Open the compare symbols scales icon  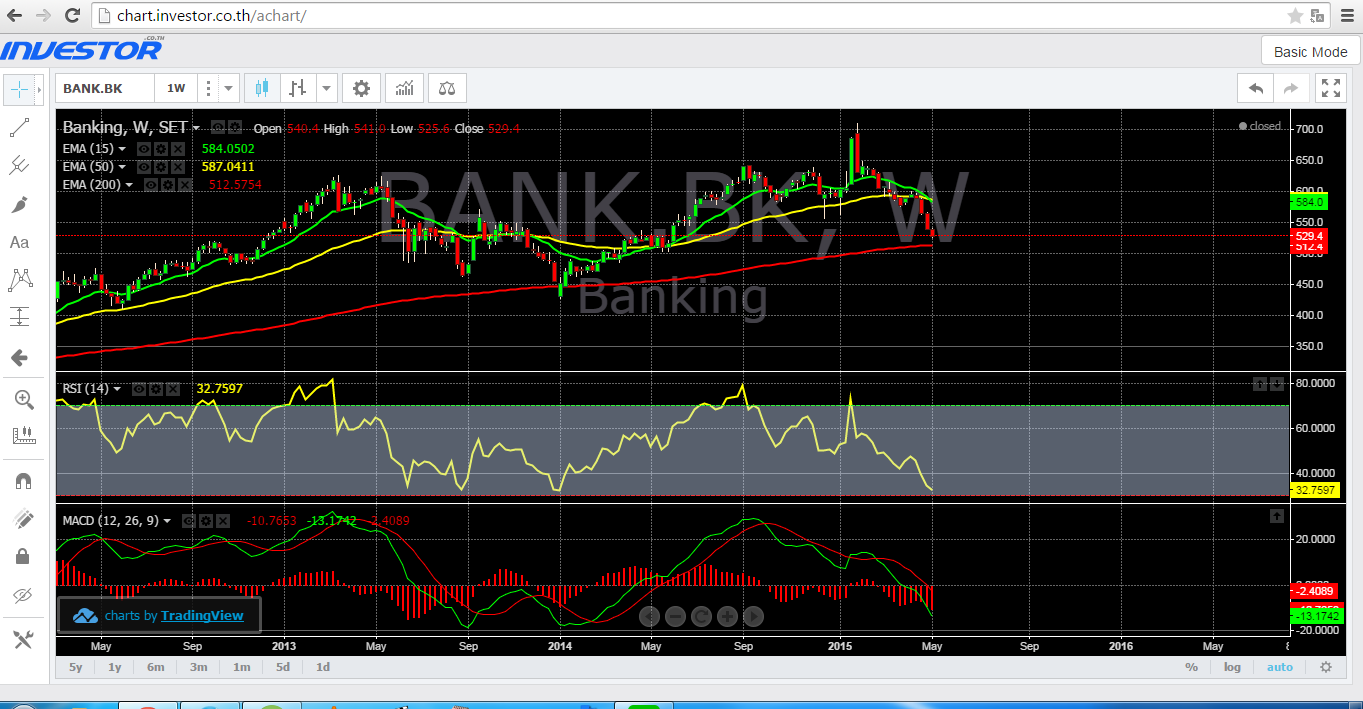pyautogui.click(x=447, y=88)
